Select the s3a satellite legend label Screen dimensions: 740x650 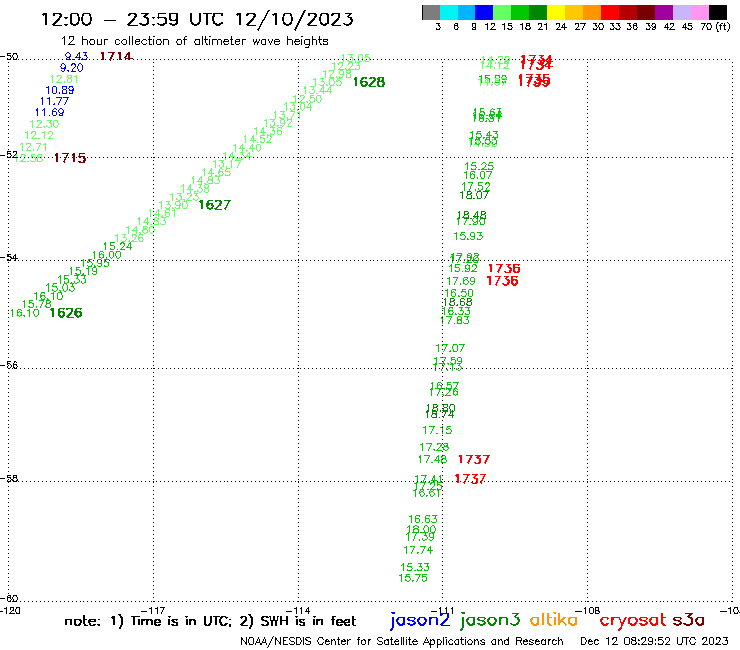(x=688, y=620)
